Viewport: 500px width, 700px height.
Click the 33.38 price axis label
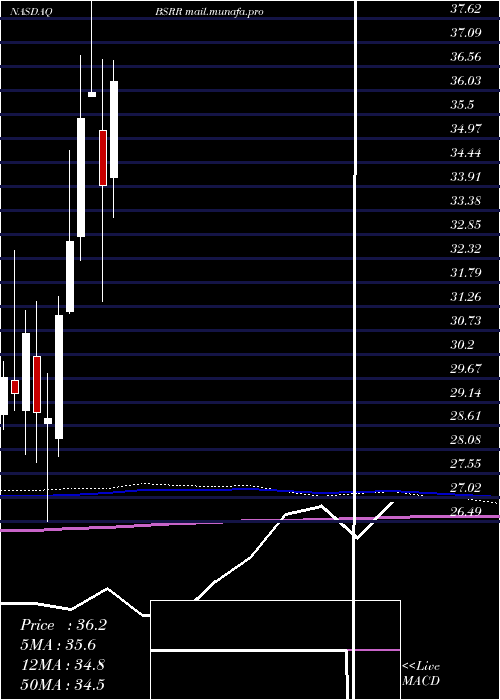coord(466,200)
